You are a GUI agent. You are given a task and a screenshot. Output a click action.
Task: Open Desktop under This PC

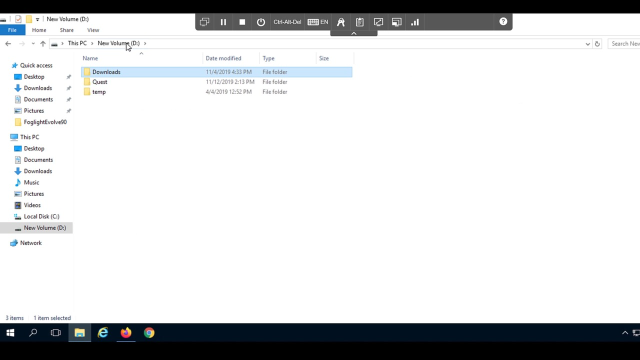click(x=33, y=149)
